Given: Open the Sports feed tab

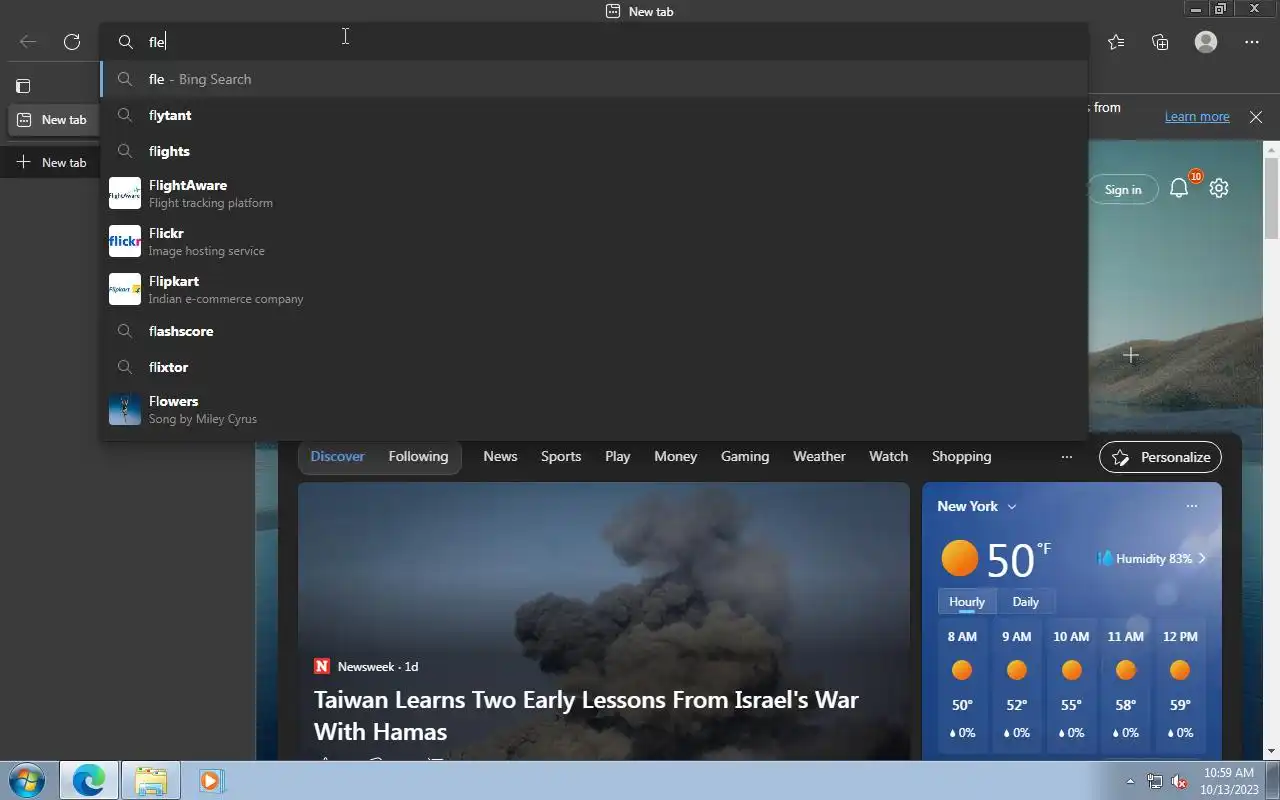Looking at the screenshot, I should [561, 456].
